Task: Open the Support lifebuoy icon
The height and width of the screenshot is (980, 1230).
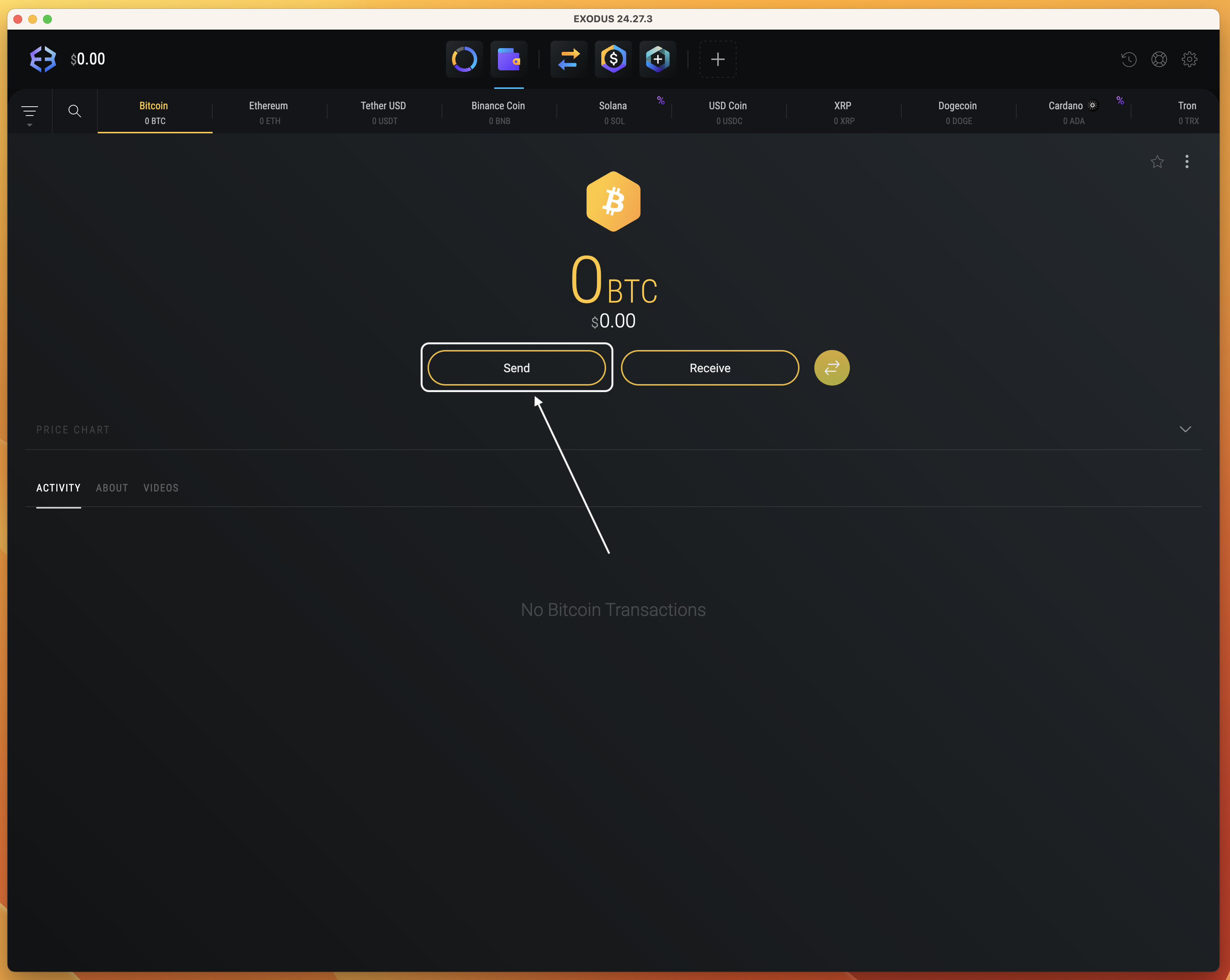Action: [x=1159, y=59]
